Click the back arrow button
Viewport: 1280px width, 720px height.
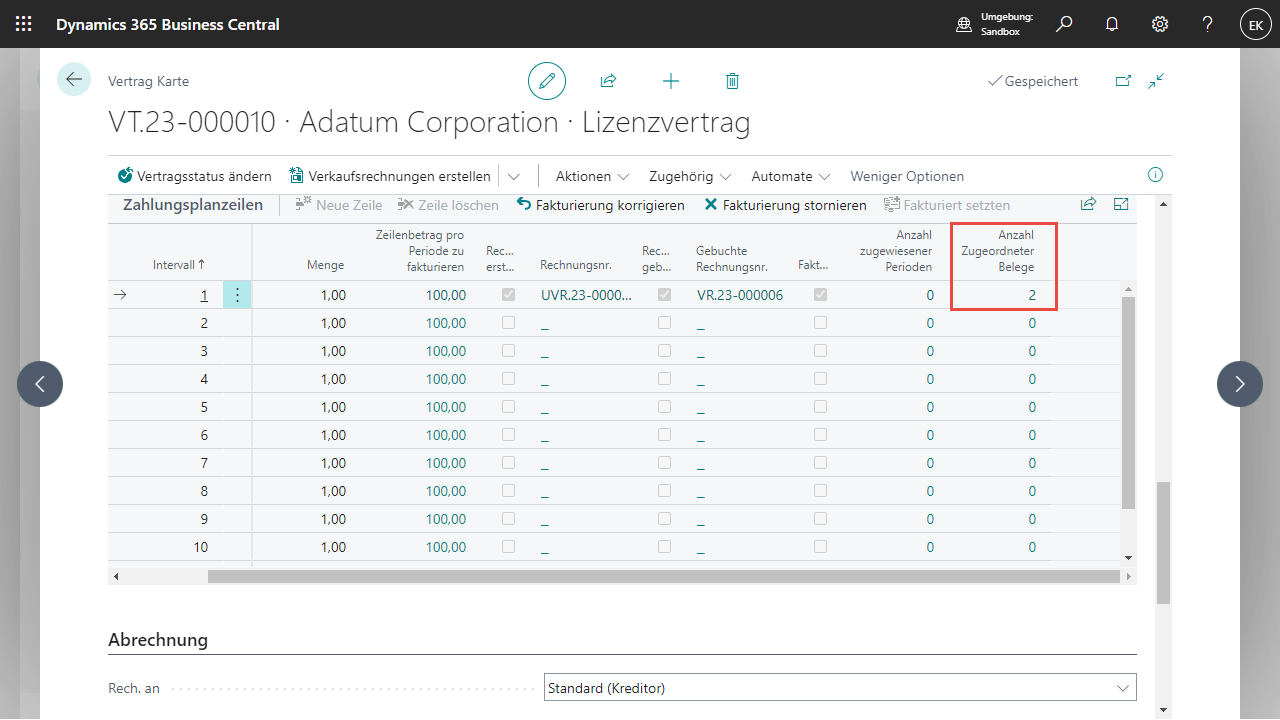point(74,79)
